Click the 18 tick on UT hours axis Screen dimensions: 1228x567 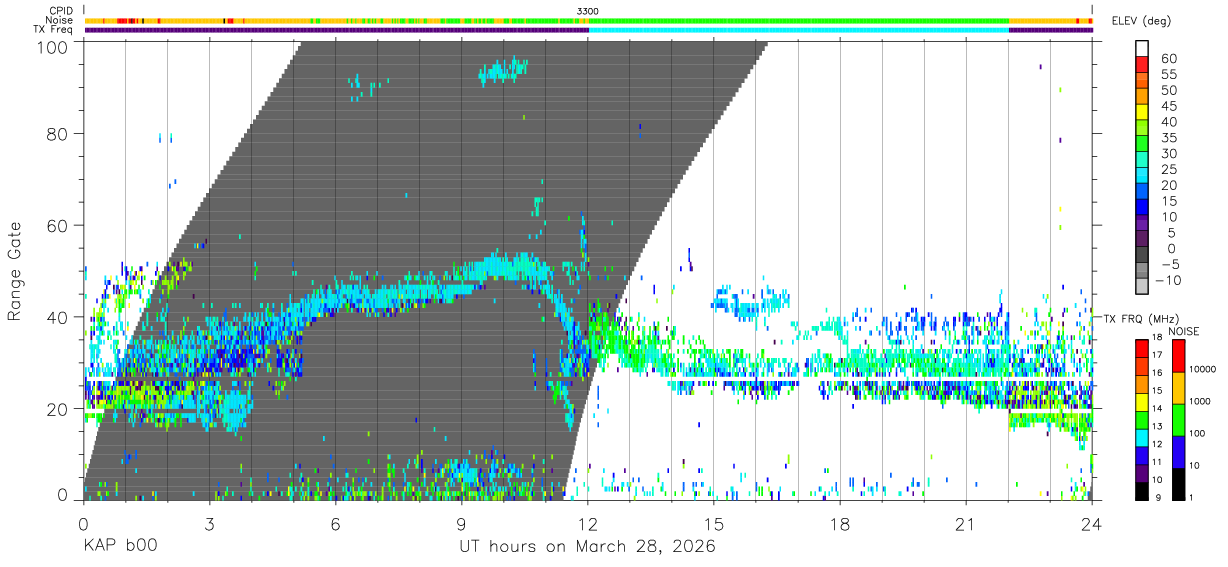[840, 524]
